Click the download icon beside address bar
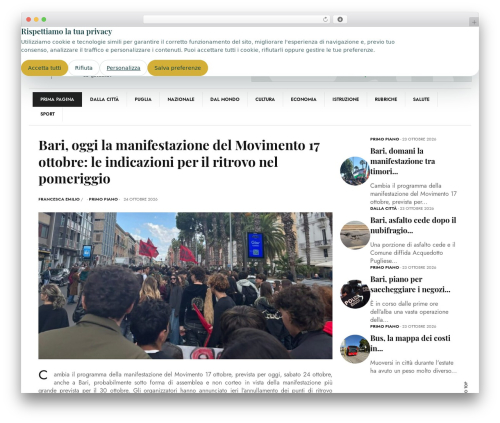This screenshot has height=423, width=500. pyautogui.click(x=340, y=19)
